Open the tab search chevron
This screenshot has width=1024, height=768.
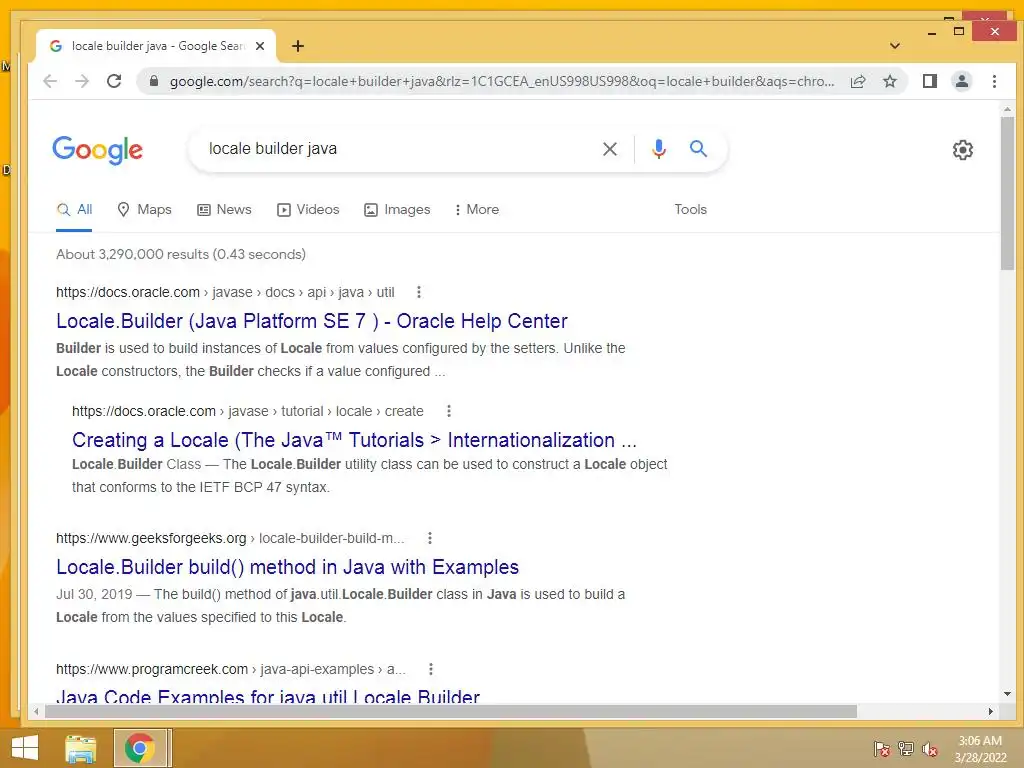(x=895, y=46)
